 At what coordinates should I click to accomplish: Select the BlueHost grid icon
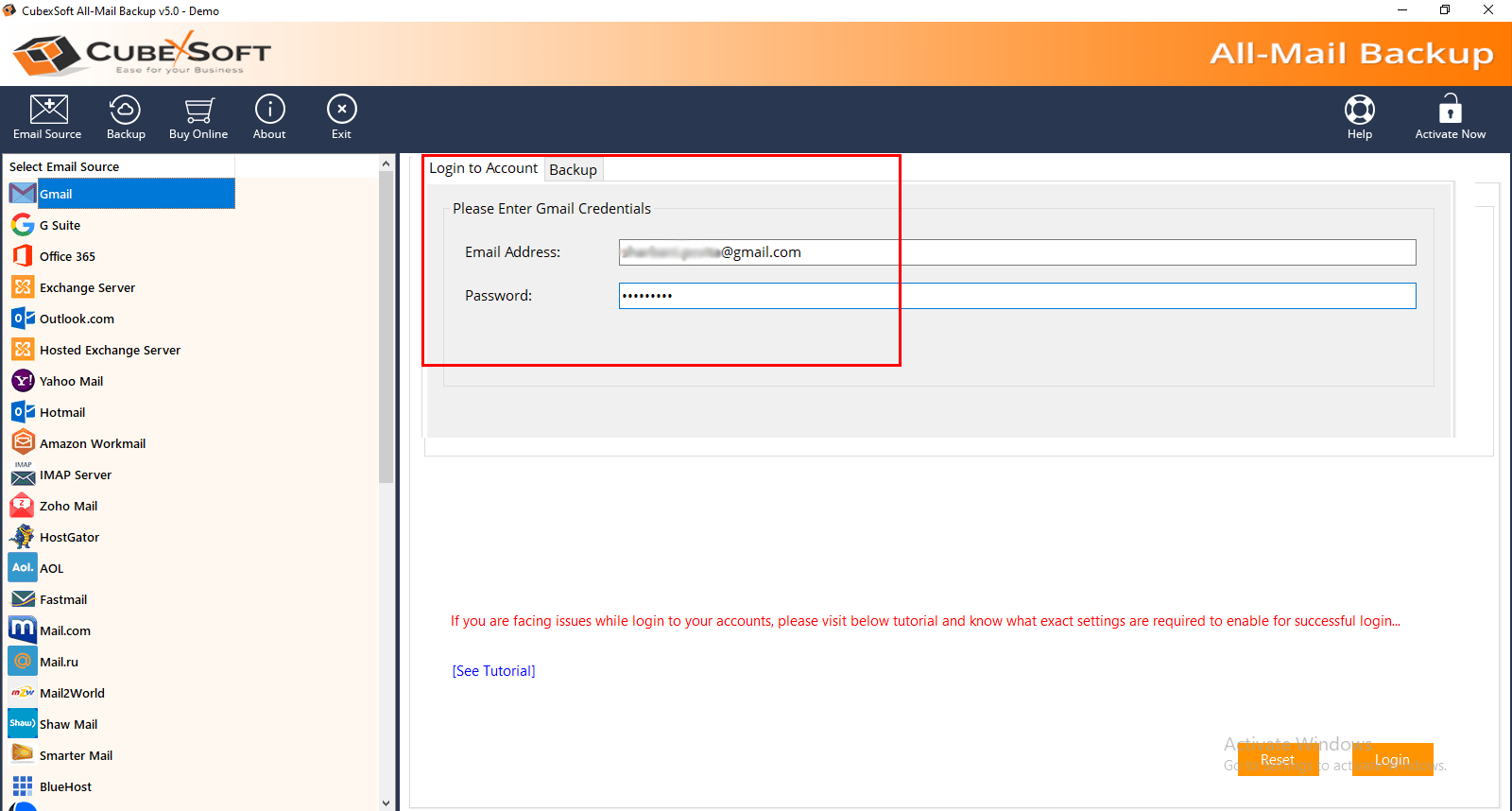[23, 786]
